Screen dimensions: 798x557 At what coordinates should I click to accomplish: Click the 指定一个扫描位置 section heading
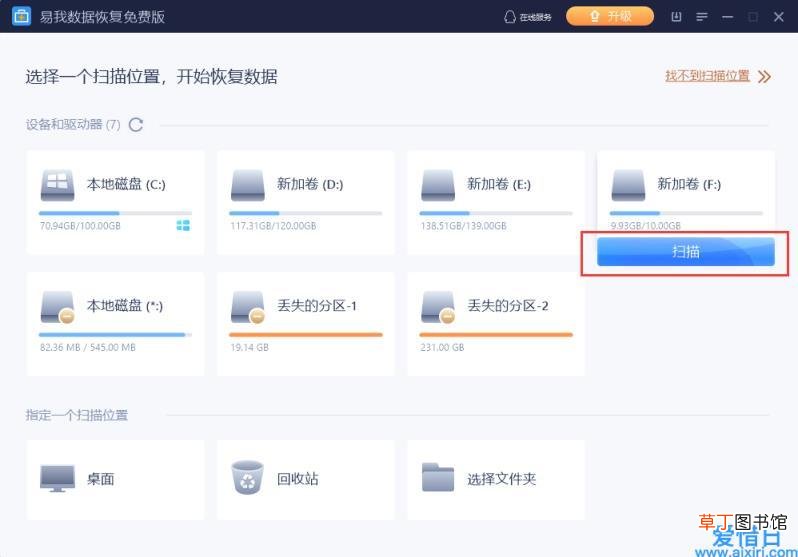click(77, 415)
